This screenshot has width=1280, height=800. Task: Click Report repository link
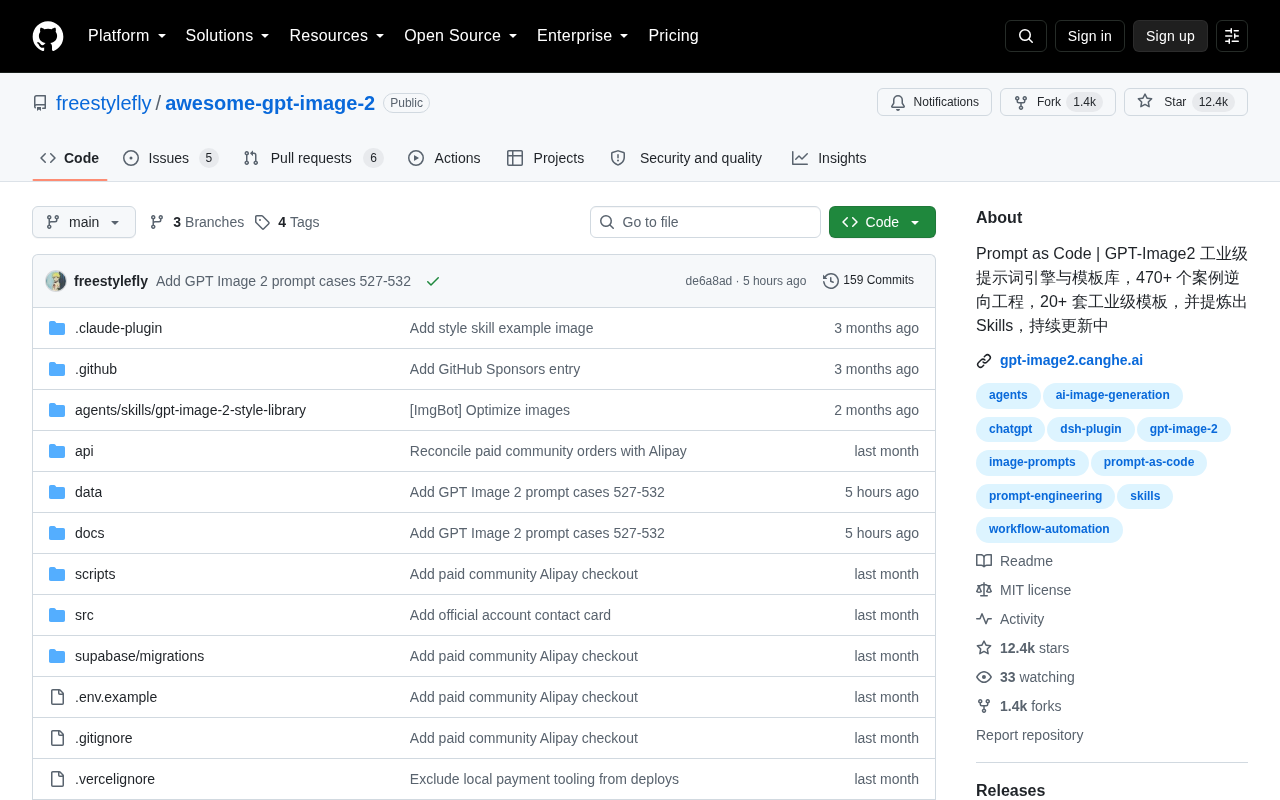point(1030,735)
